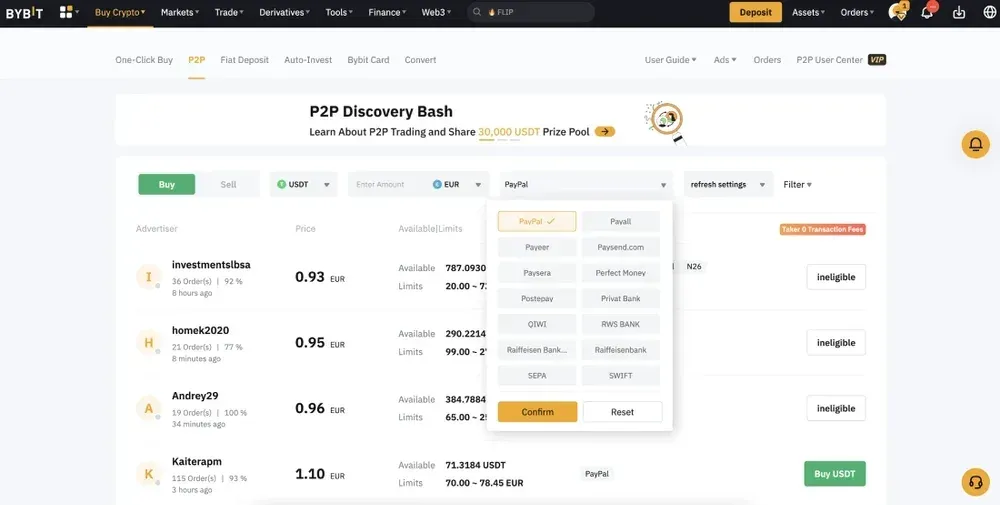This screenshot has width=1000, height=505.
Task: Click the Deposit button
Action: (756, 12)
